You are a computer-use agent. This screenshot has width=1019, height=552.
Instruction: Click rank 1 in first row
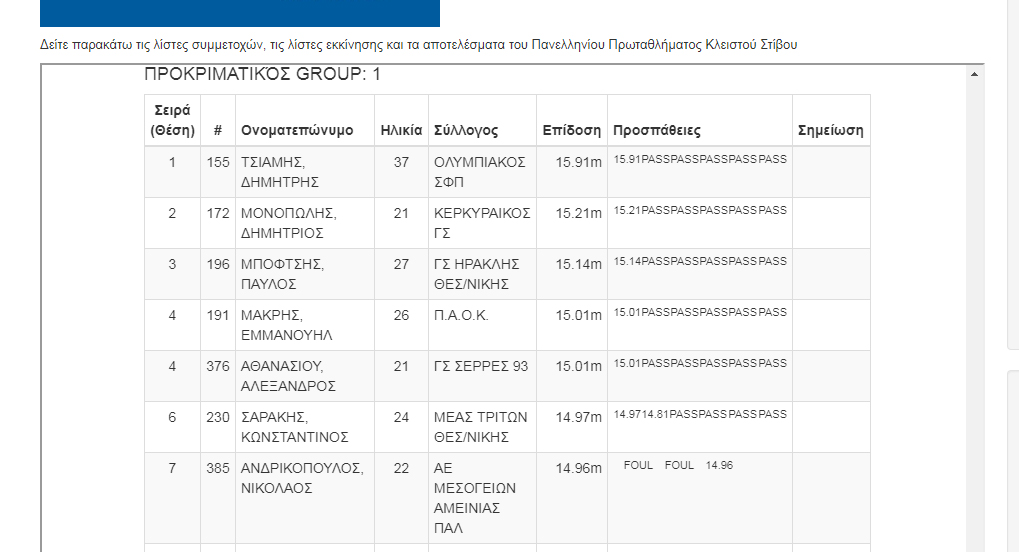[x=172, y=162]
